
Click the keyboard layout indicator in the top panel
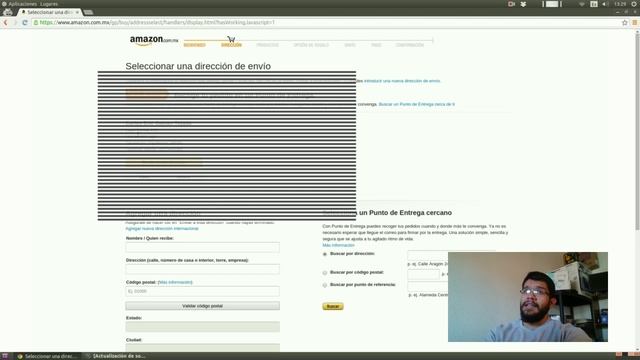pyautogui.click(x=594, y=4)
